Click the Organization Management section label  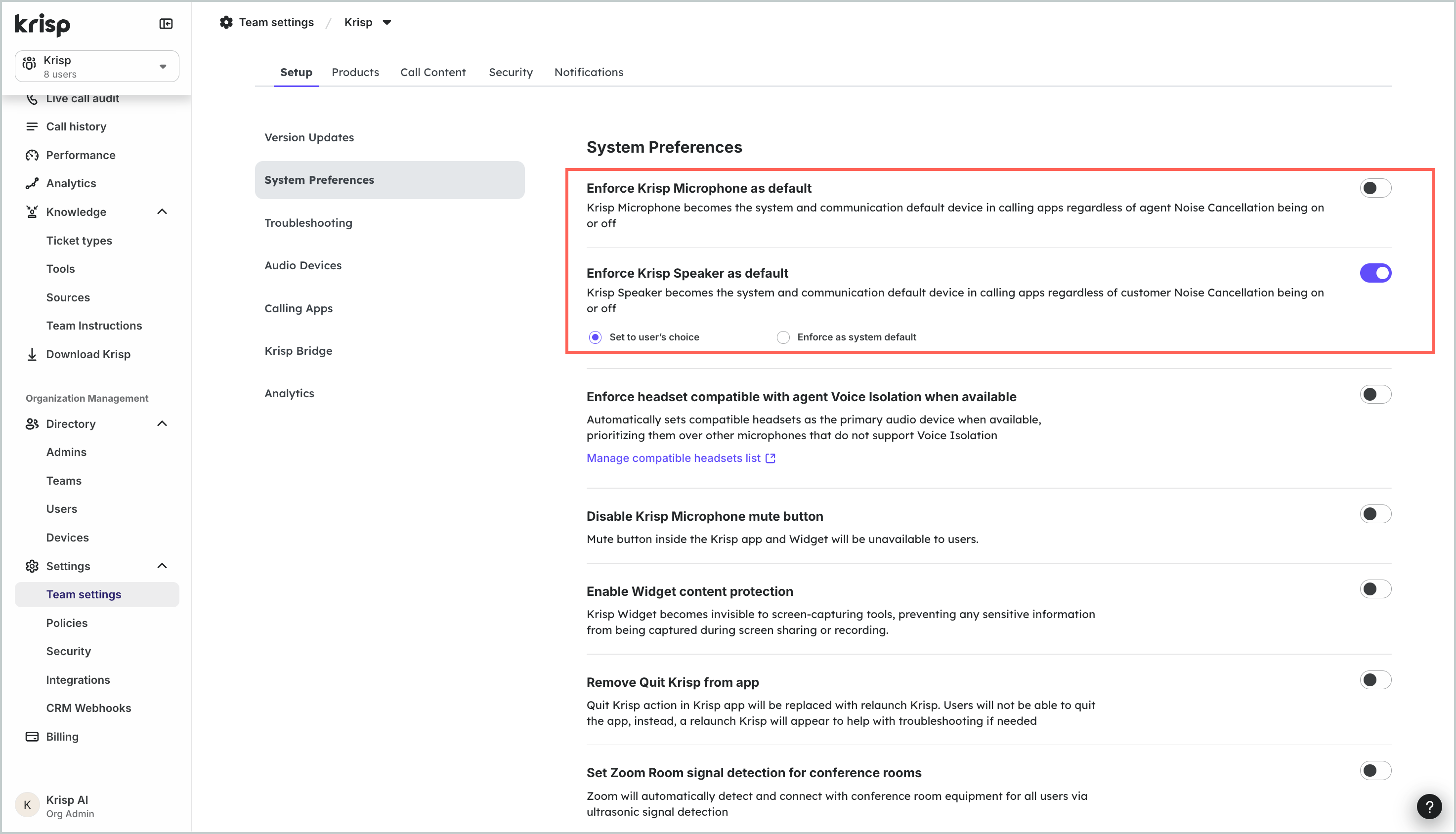tap(87, 398)
